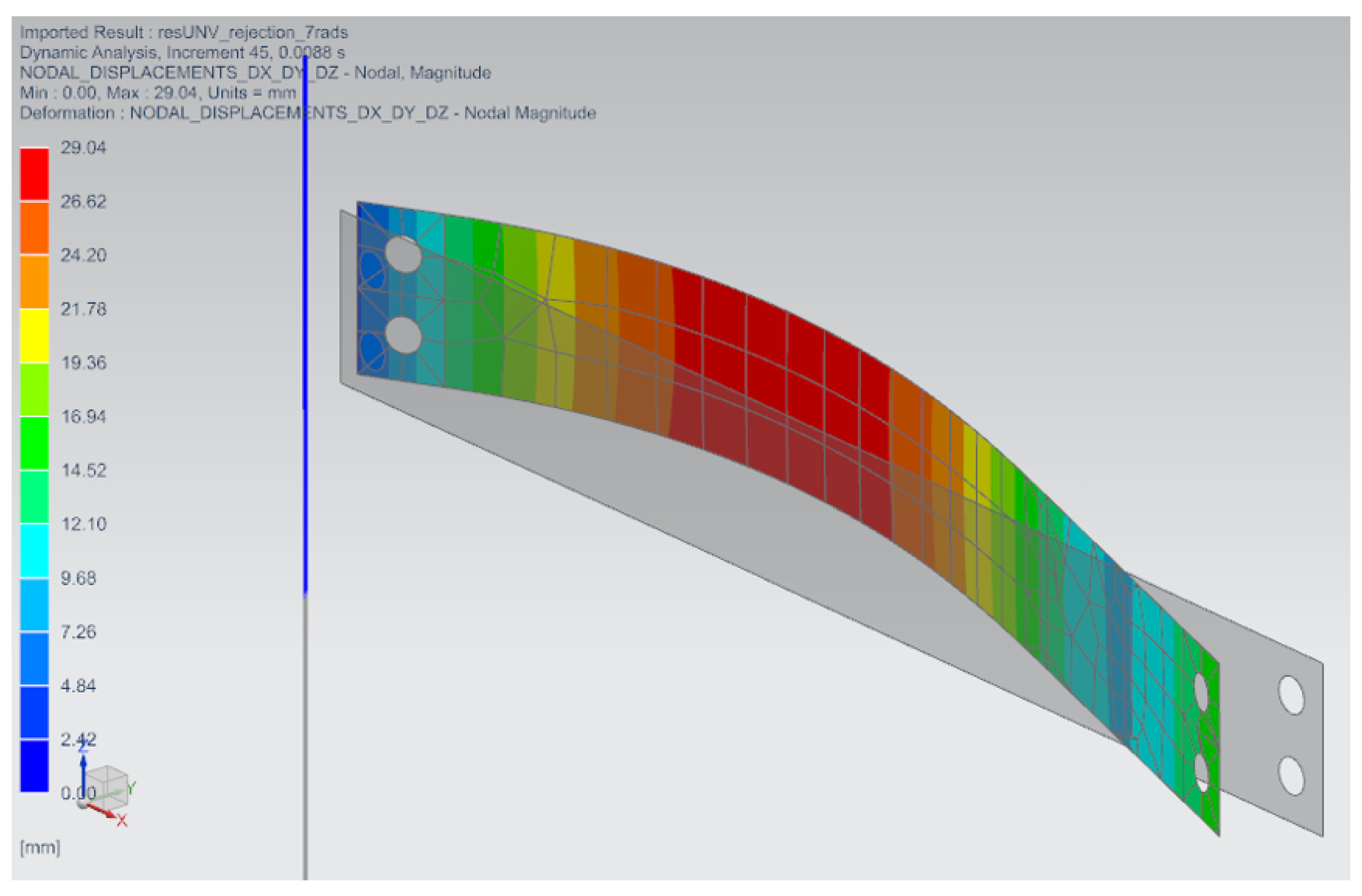Viewport: 1362px width, 896px height.
Task: Click the cyan legend swatch below 12.10
Action: [34, 550]
